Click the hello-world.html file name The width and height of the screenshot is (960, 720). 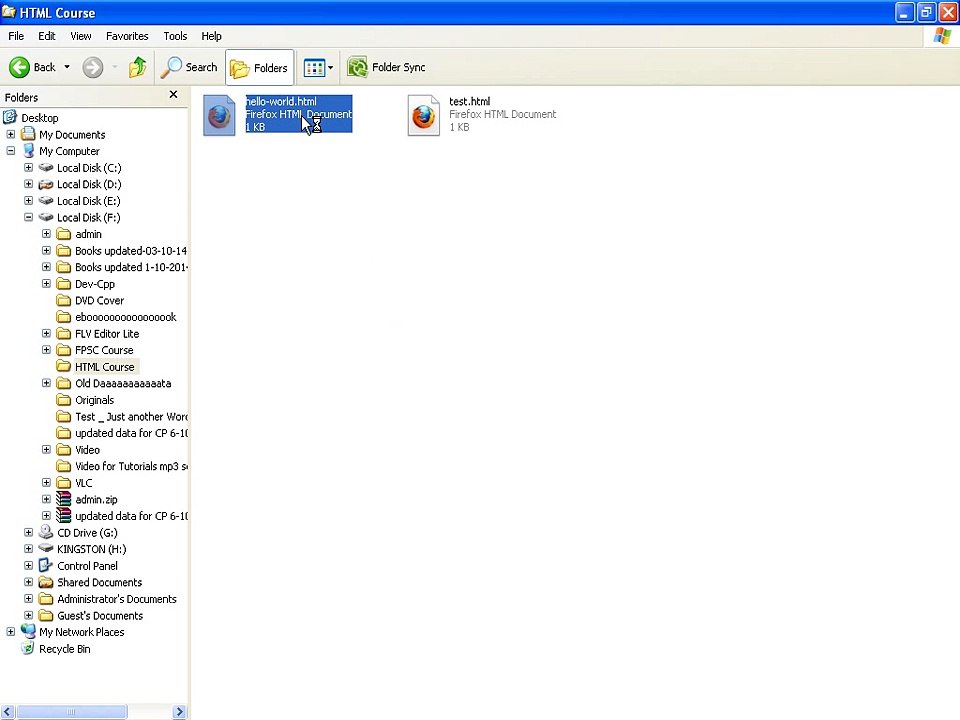click(x=281, y=102)
